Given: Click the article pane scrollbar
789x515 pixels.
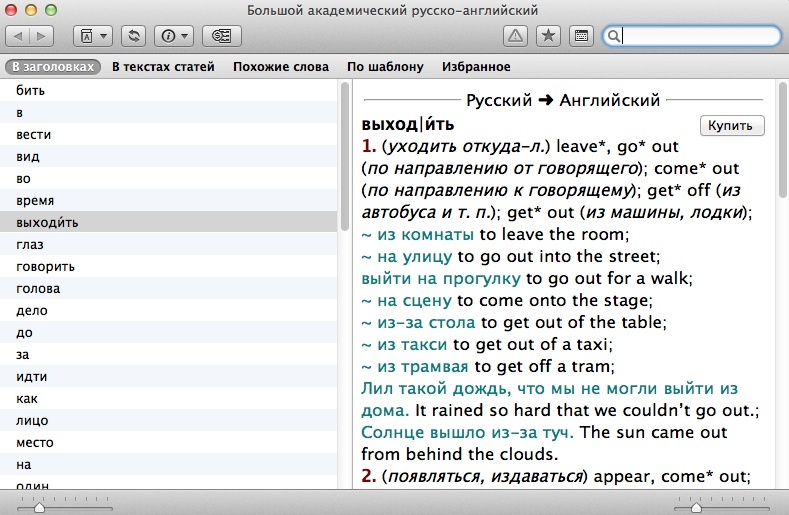Looking at the screenshot, I should 783,141.
